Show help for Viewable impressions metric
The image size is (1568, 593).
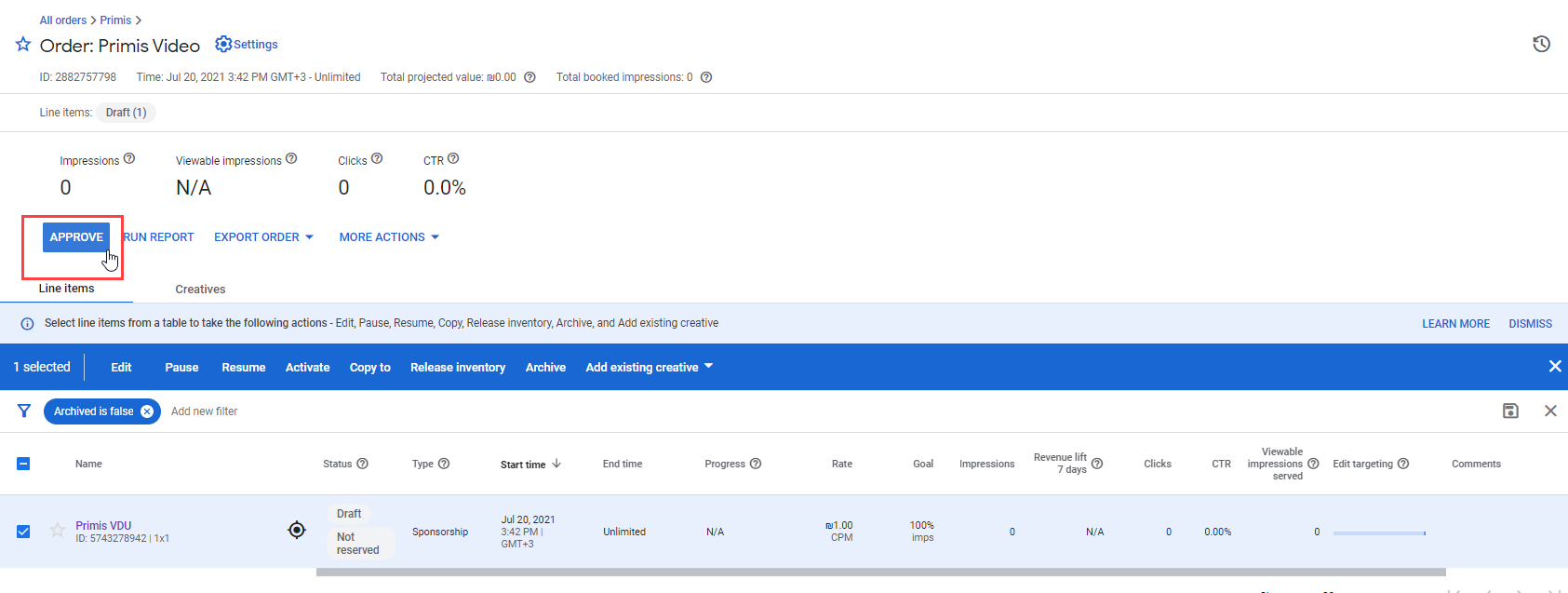(291, 158)
